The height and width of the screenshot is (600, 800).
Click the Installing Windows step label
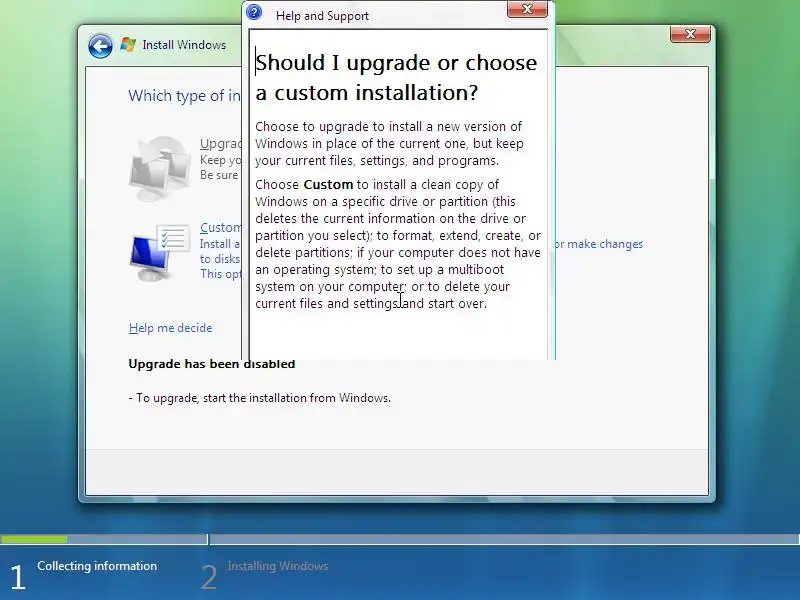tap(278, 566)
